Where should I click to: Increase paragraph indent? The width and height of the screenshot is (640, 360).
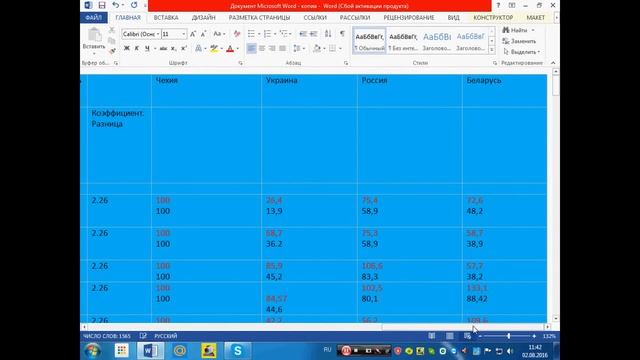(x=313, y=34)
